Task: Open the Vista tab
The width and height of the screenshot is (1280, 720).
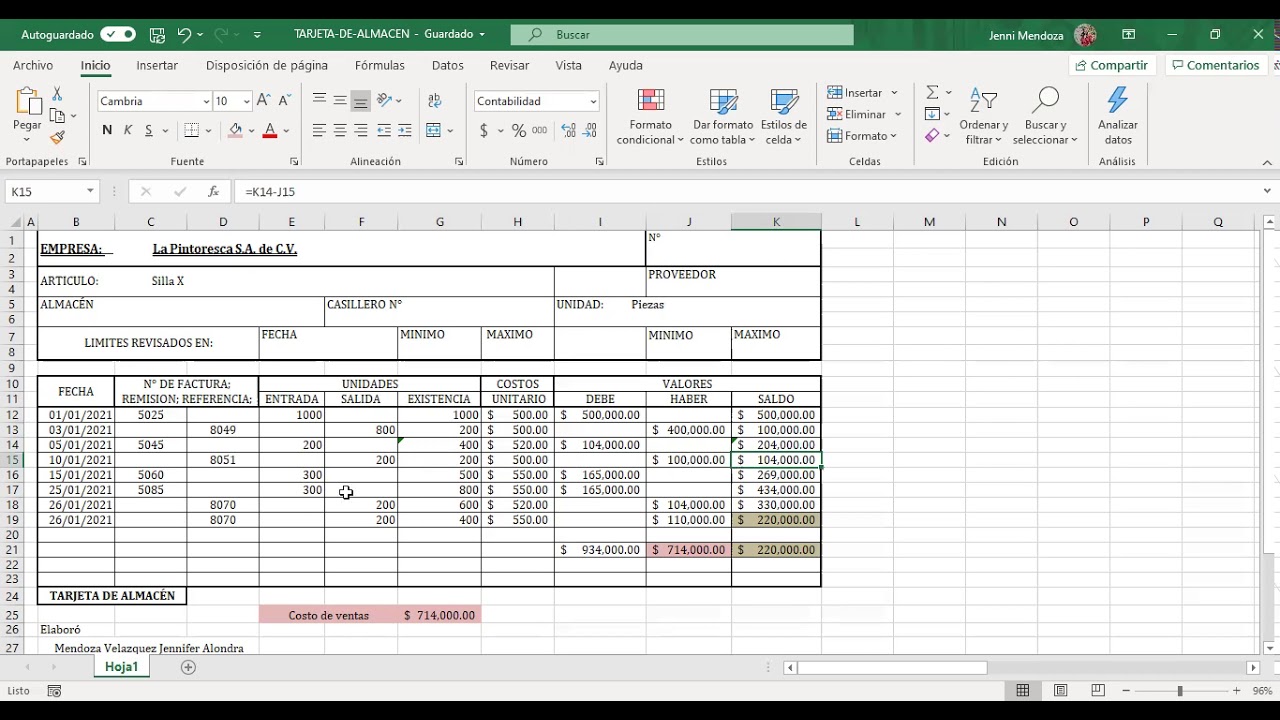Action: (569, 65)
